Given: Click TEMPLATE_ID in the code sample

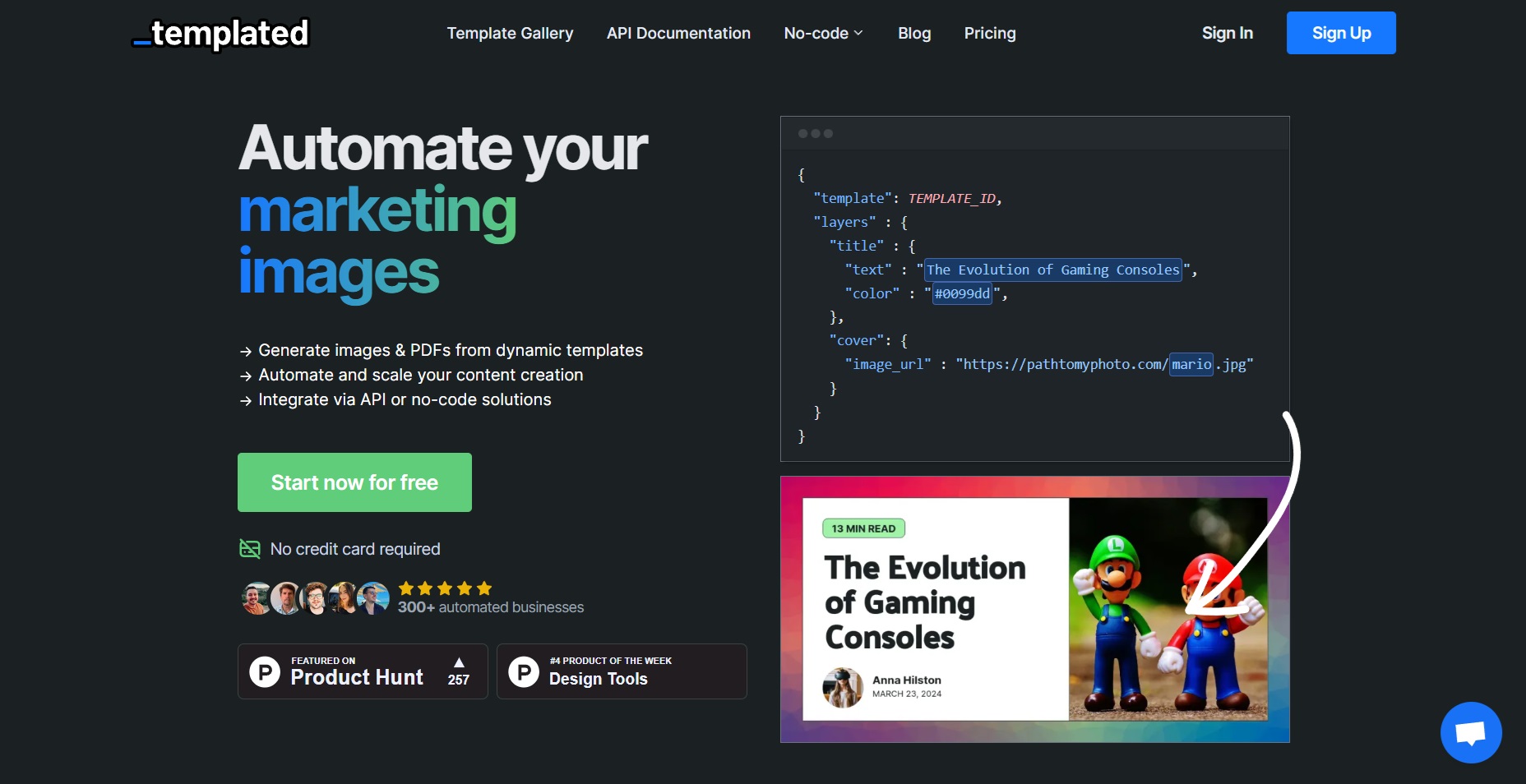Looking at the screenshot, I should (952, 198).
